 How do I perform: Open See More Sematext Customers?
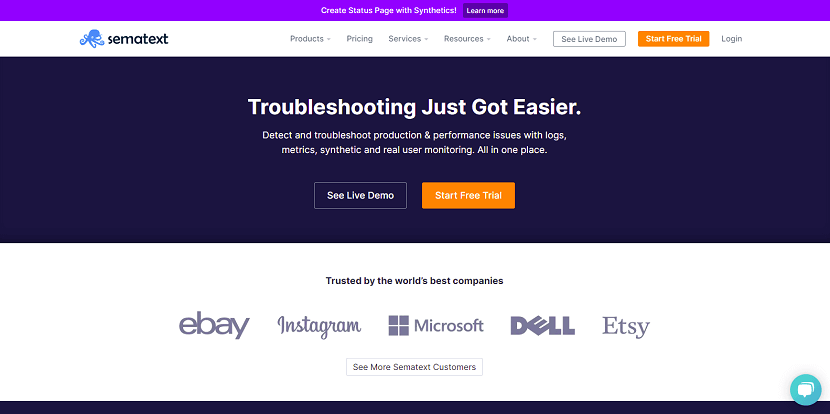[x=414, y=367]
